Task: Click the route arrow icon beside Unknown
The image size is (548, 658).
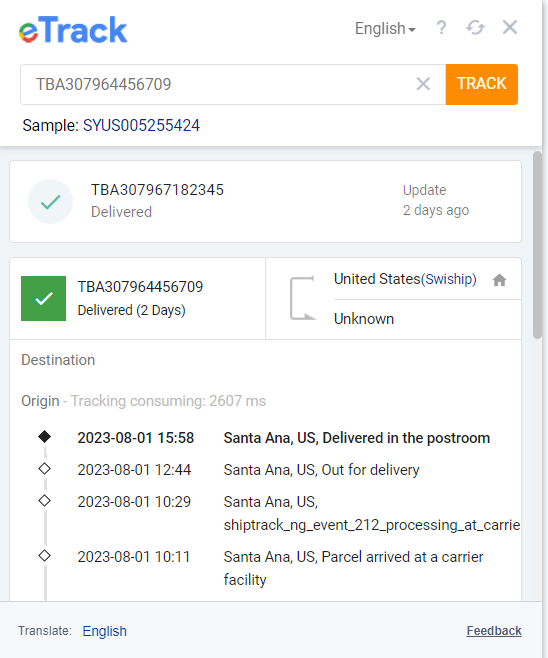Action: (x=303, y=298)
